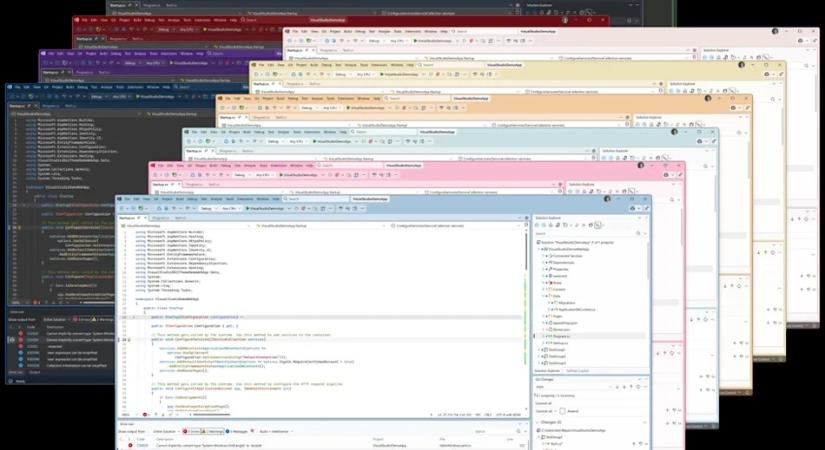
Task: Select Startup.cs in the Solution Explorer tree
Action: (560, 343)
